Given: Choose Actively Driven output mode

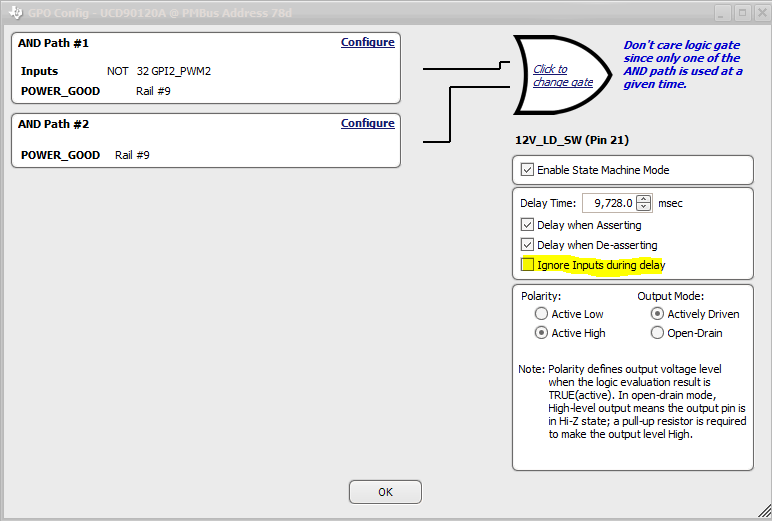Looking at the screenshot, I should tap(657, 314).
